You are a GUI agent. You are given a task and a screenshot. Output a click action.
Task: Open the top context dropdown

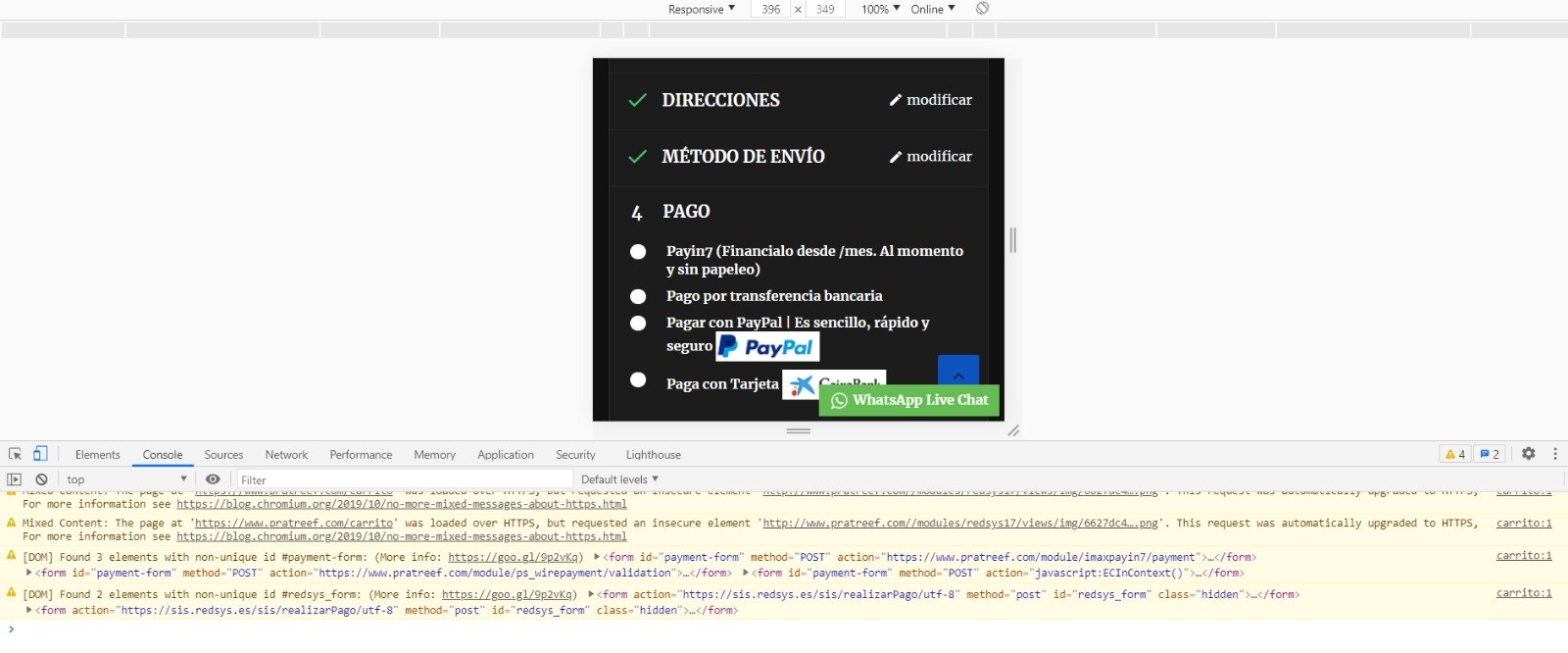[125, 479]
